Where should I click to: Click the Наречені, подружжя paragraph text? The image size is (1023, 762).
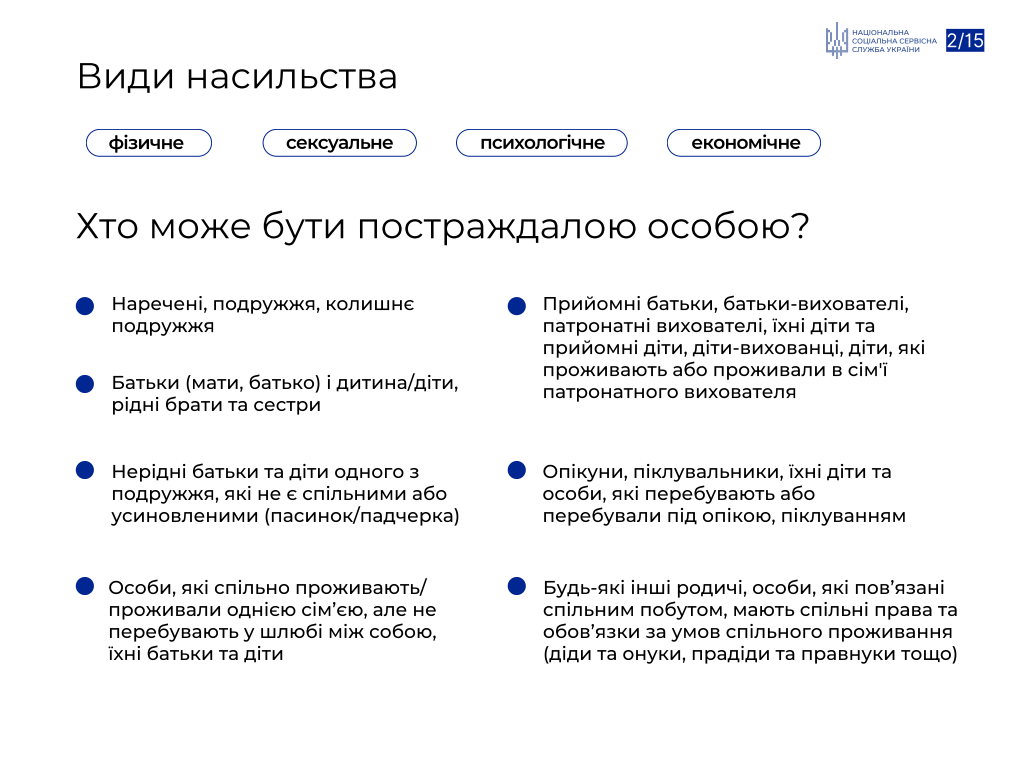point(263,314)
